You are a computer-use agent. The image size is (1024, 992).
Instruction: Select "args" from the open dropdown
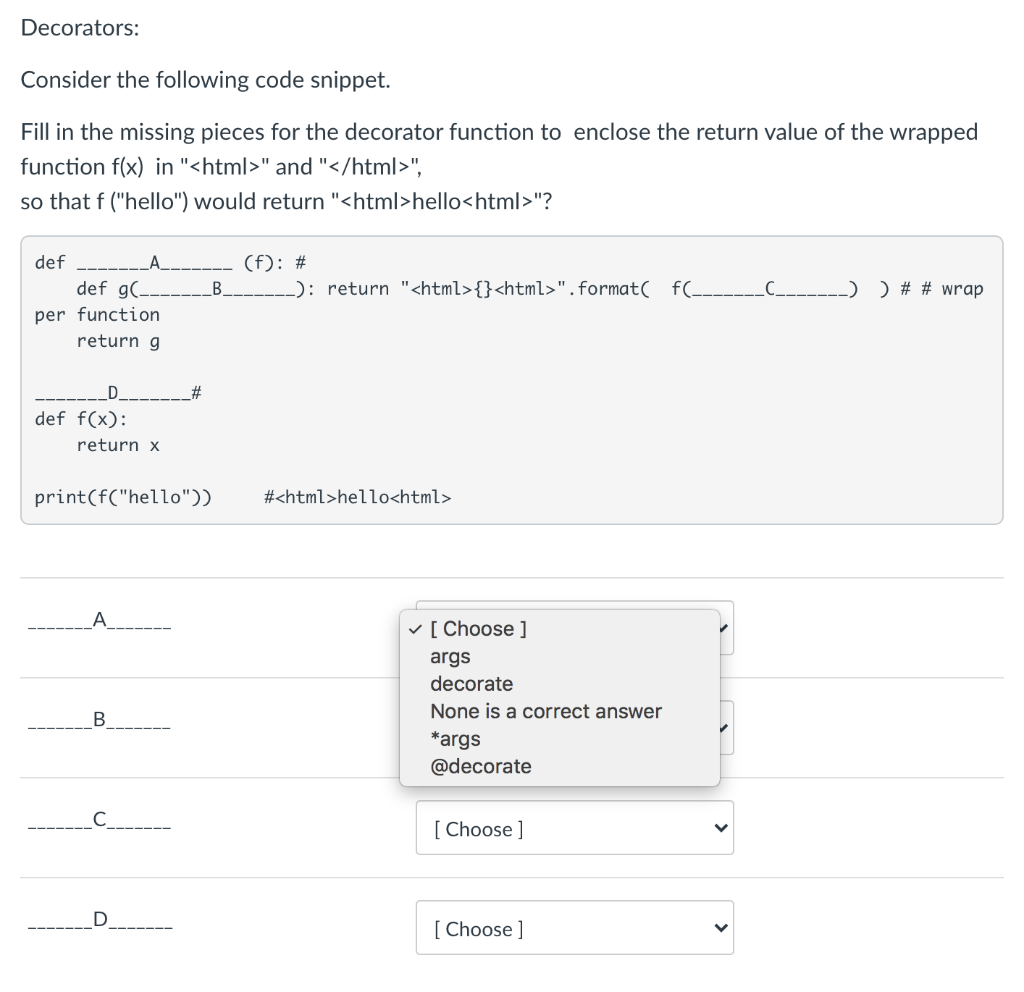pos(450,656)
